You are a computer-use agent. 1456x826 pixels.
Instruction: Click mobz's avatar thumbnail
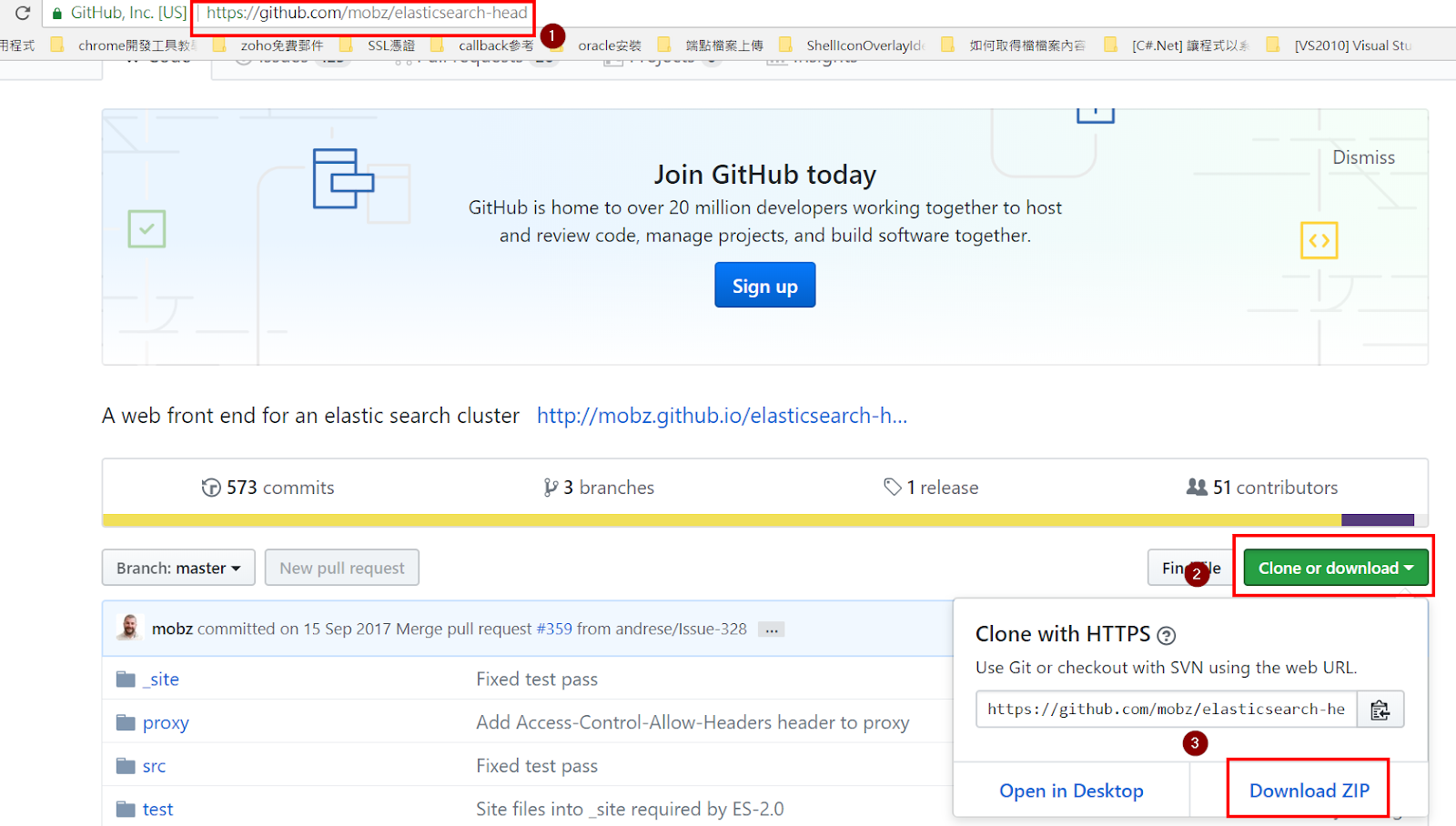pos(129,628)
